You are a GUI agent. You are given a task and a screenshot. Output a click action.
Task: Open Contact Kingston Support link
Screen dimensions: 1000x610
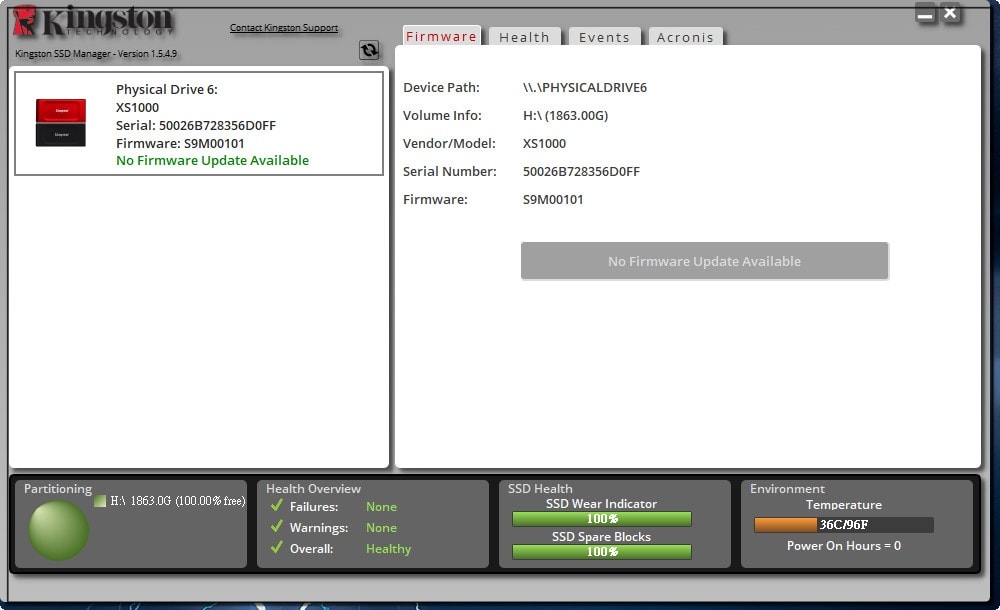pyautogui.click(x=284, y=27)
